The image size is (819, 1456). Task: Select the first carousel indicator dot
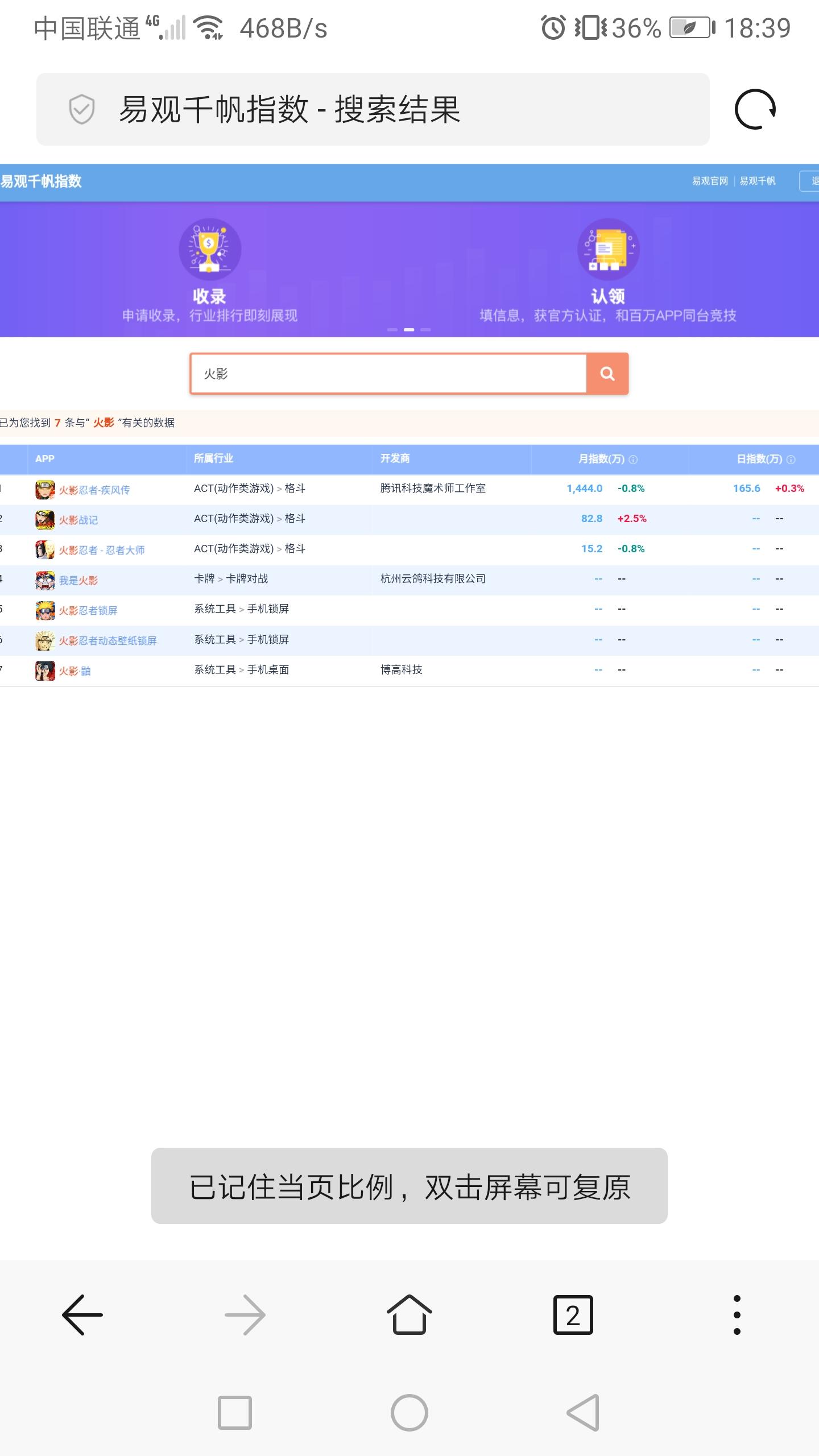(x=392, y=330)
